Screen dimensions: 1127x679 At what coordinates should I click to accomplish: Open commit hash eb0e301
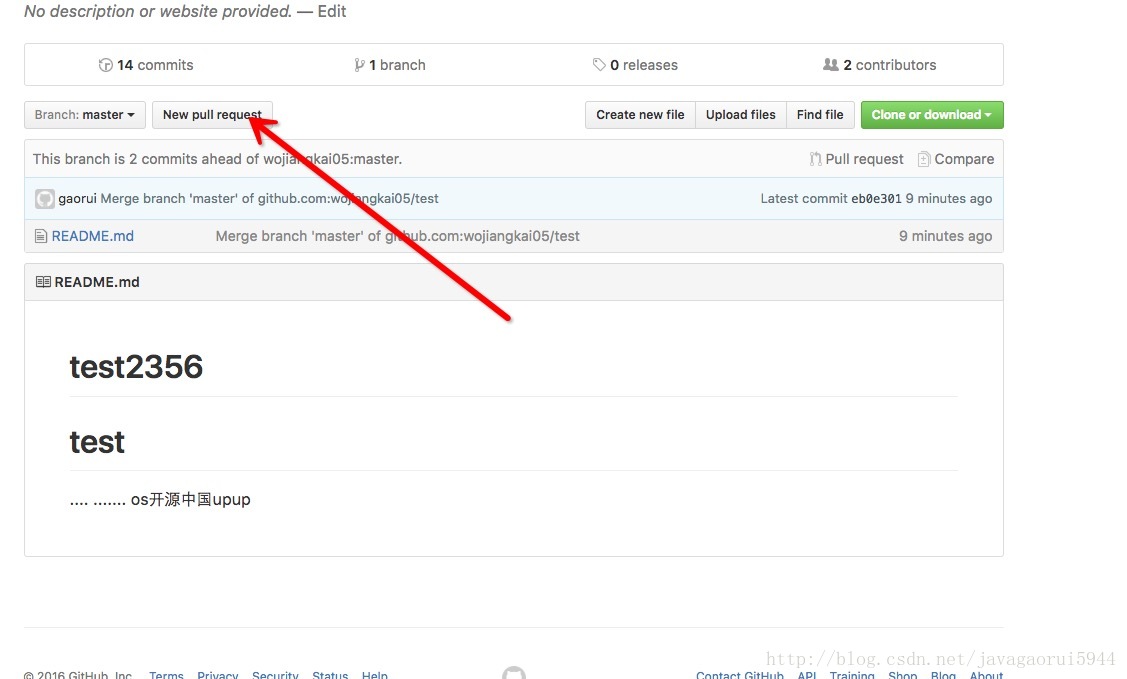[x=876, y=198]
